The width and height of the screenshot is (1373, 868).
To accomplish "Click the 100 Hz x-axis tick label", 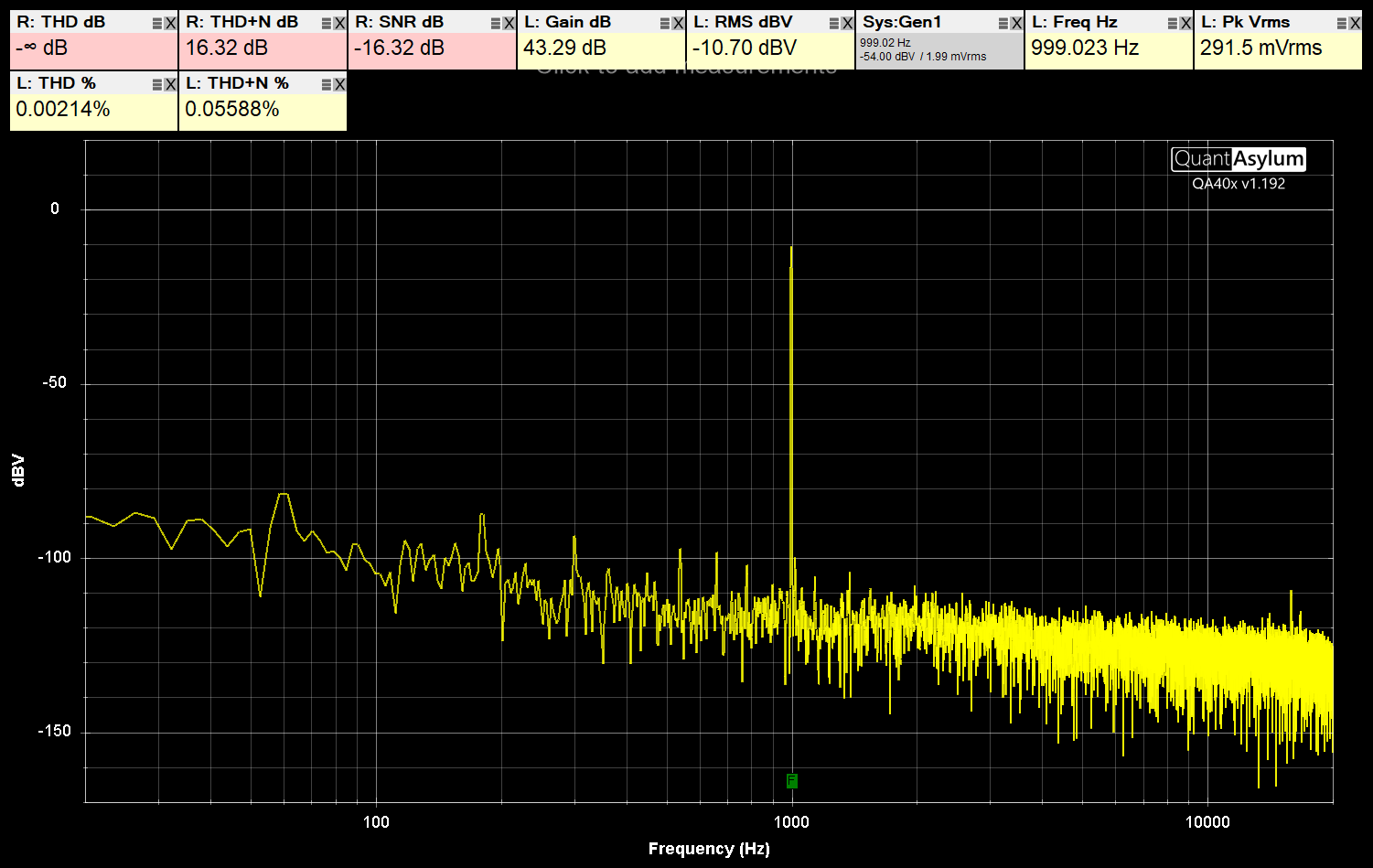I will click(x=376, y=821).
